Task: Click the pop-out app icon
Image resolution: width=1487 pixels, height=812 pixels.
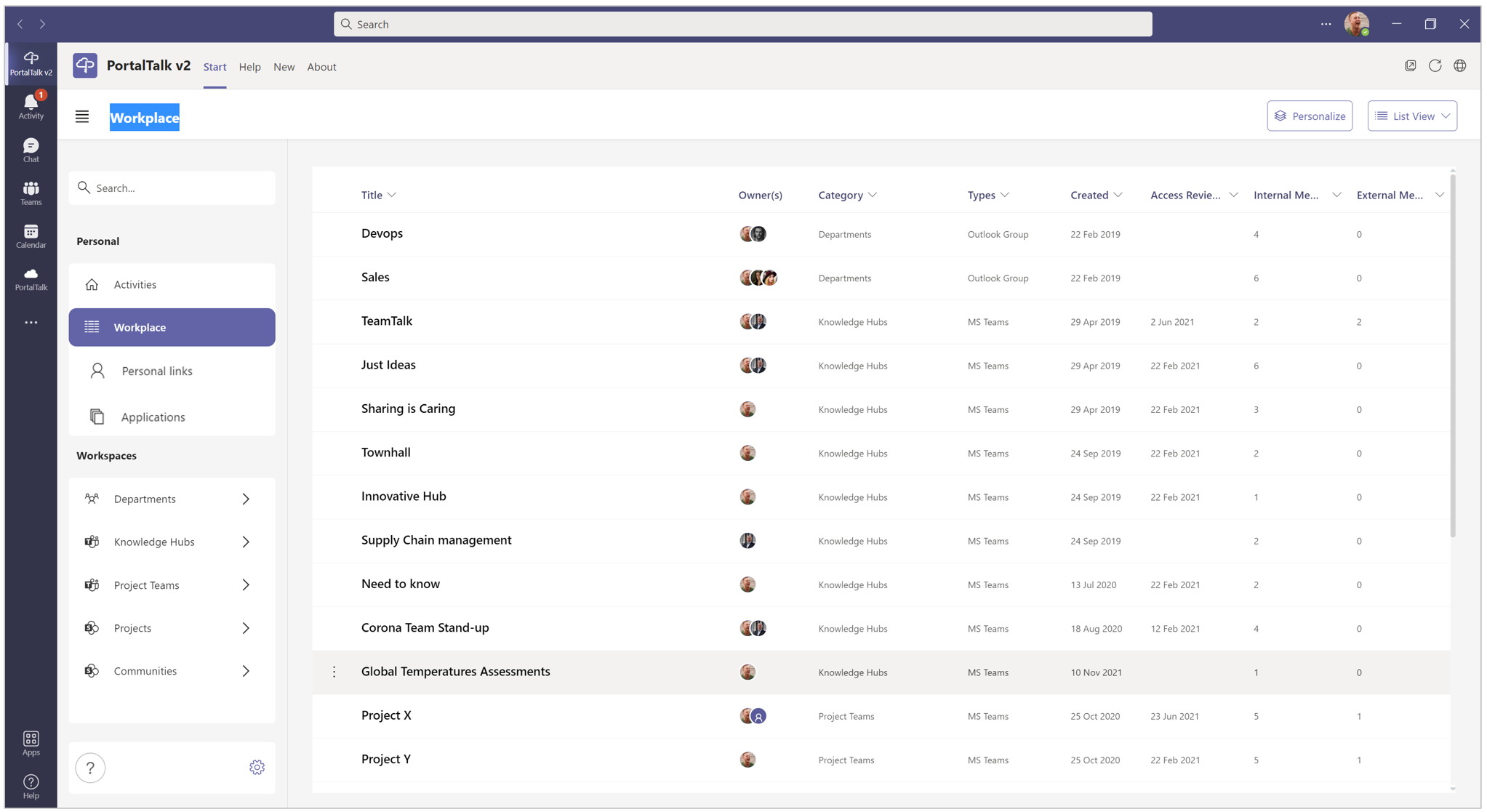Action: pyautogui.click(x=1411, y=65)
